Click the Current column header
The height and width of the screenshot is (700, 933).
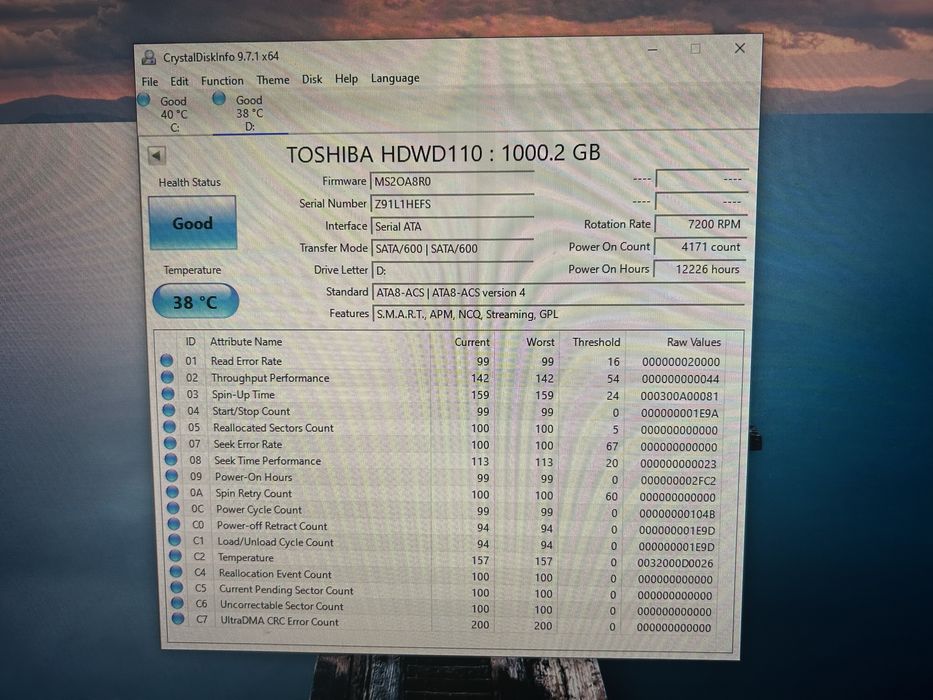(472, 342)
